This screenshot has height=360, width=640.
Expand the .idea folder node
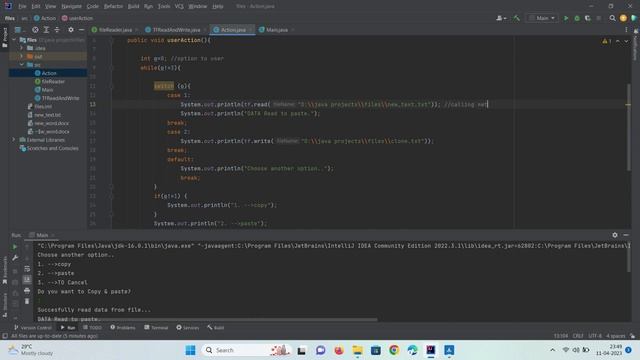pyautogui.click(x=22, y=48)
